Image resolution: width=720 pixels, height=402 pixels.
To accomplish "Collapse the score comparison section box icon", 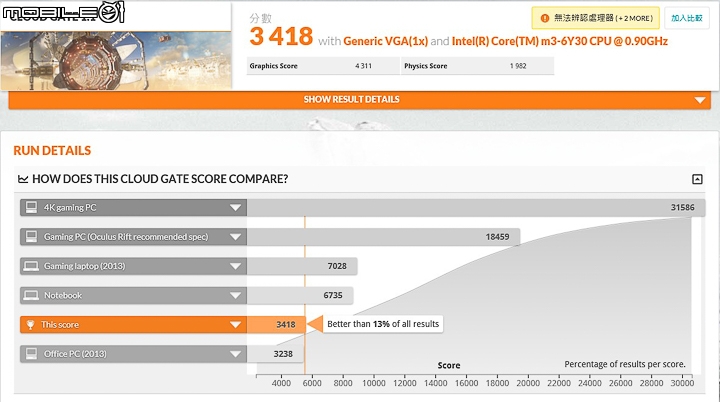I will [697, 179].
